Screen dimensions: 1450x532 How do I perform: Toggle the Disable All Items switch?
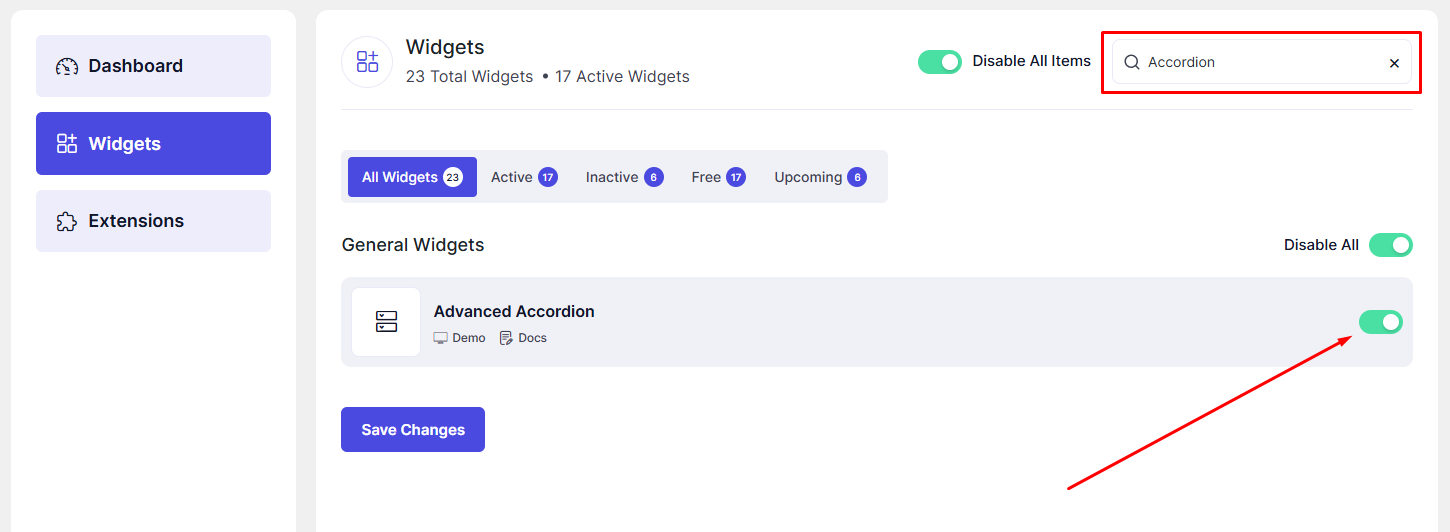tap(939, 62)
